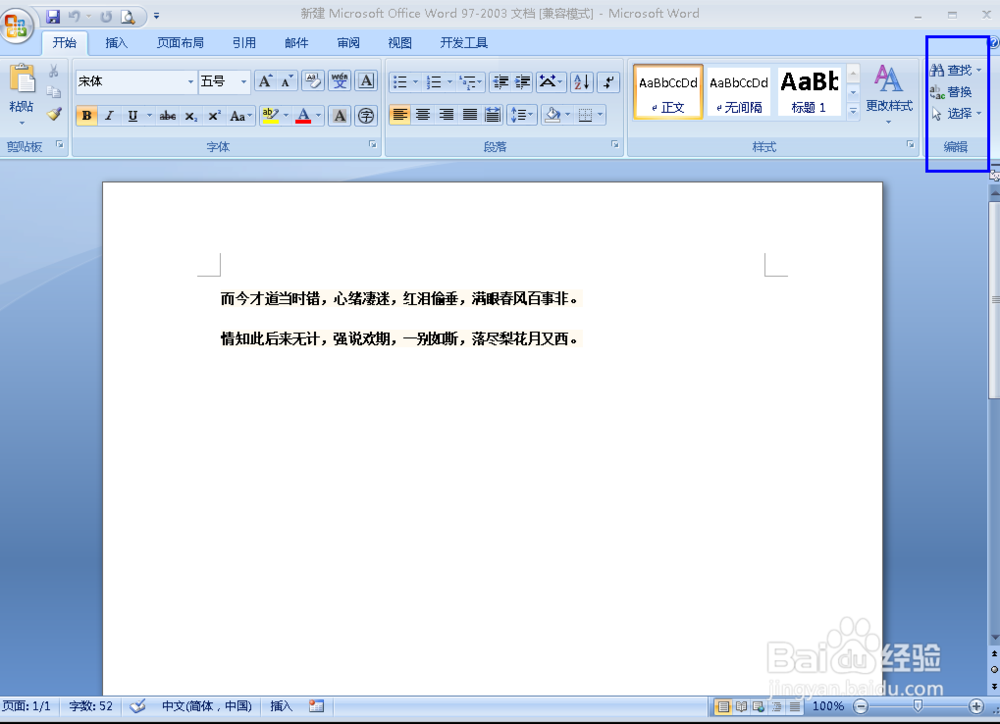Shrink font size
This screenshot has width=1000, height=724.
(287, 81)
